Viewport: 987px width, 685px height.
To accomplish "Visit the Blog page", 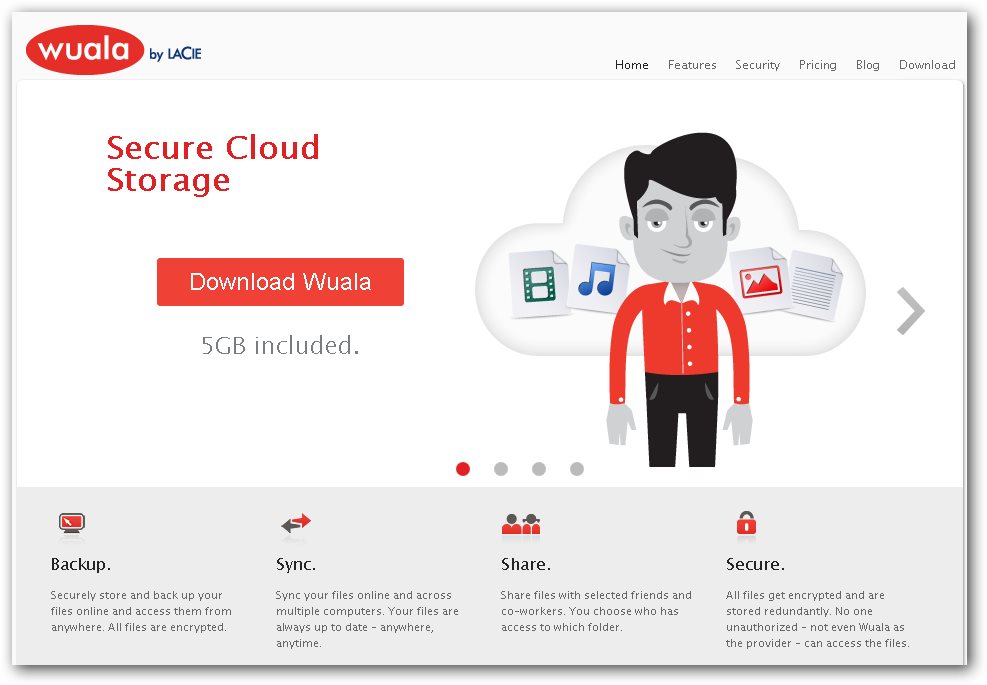I will [867, 65].
